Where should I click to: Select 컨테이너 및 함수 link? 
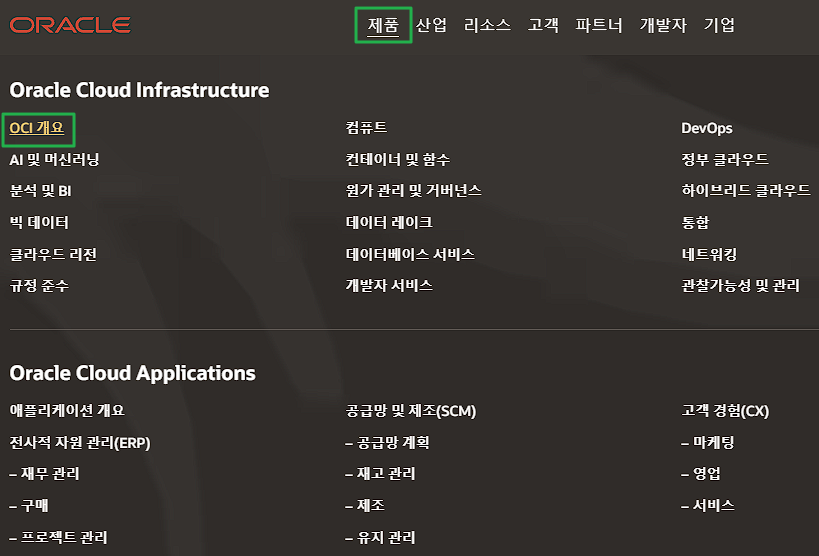coord(397,159)
